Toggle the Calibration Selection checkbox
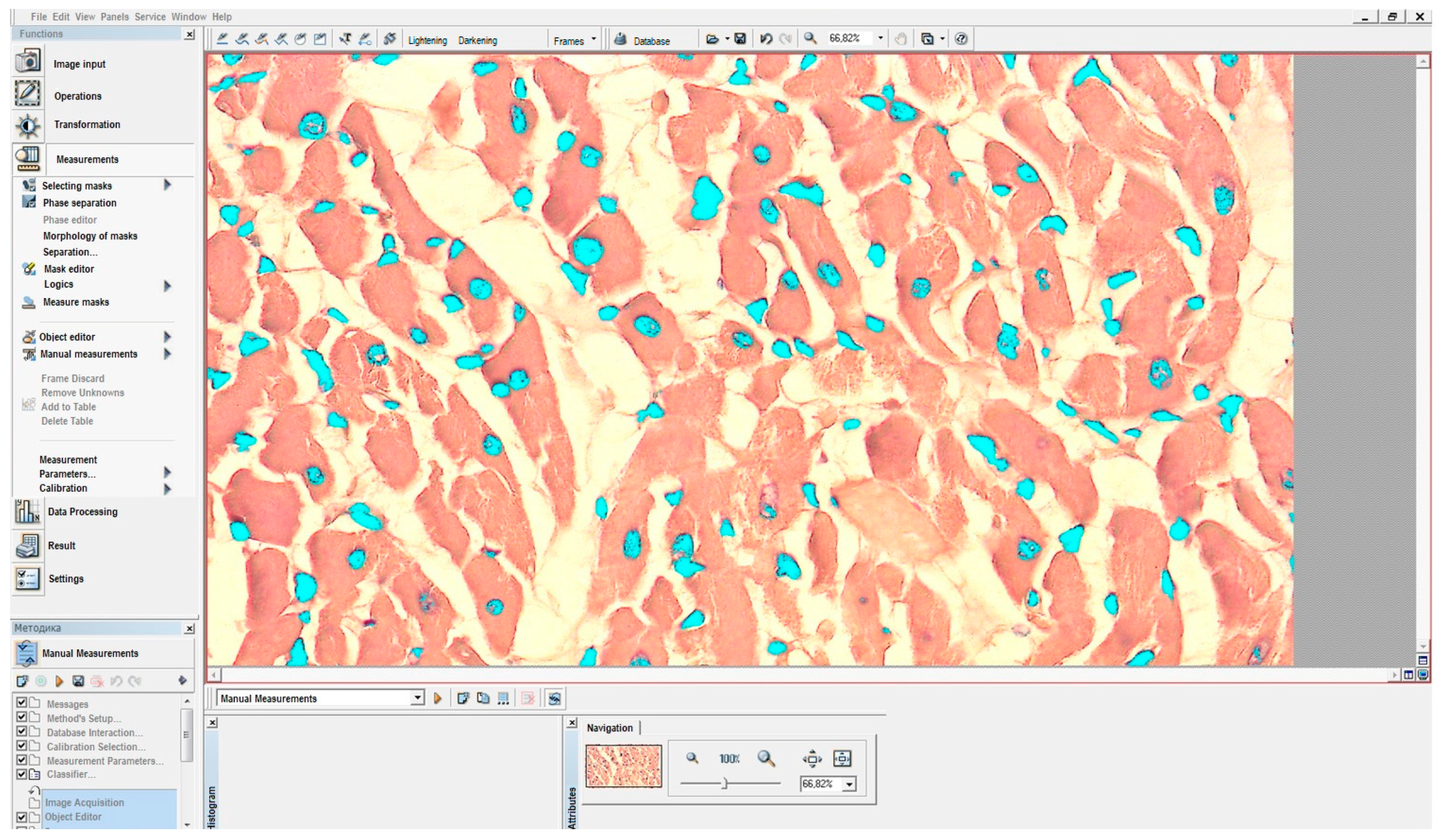 pyautogui.click(x=21, y=746)
